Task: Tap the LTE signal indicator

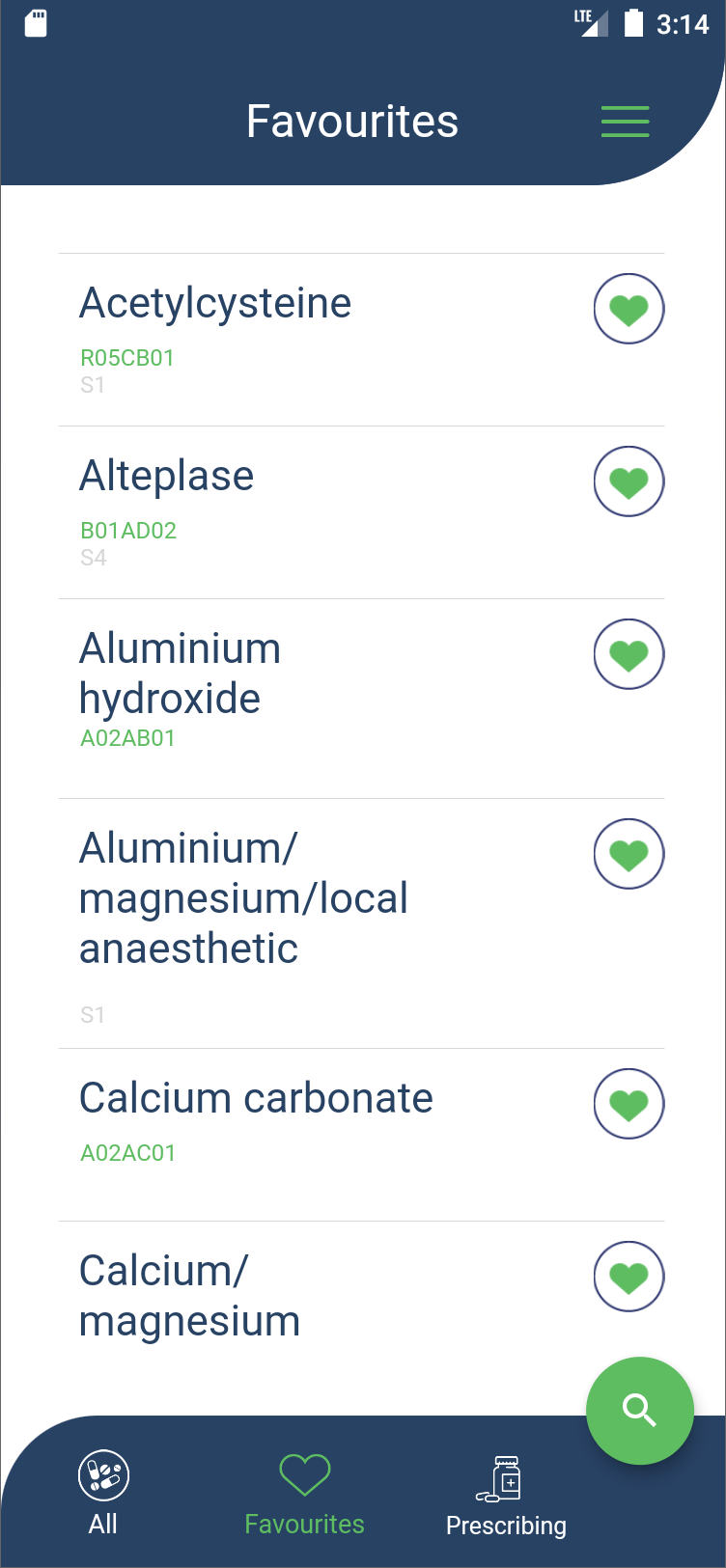Action: tap(590, 22)
